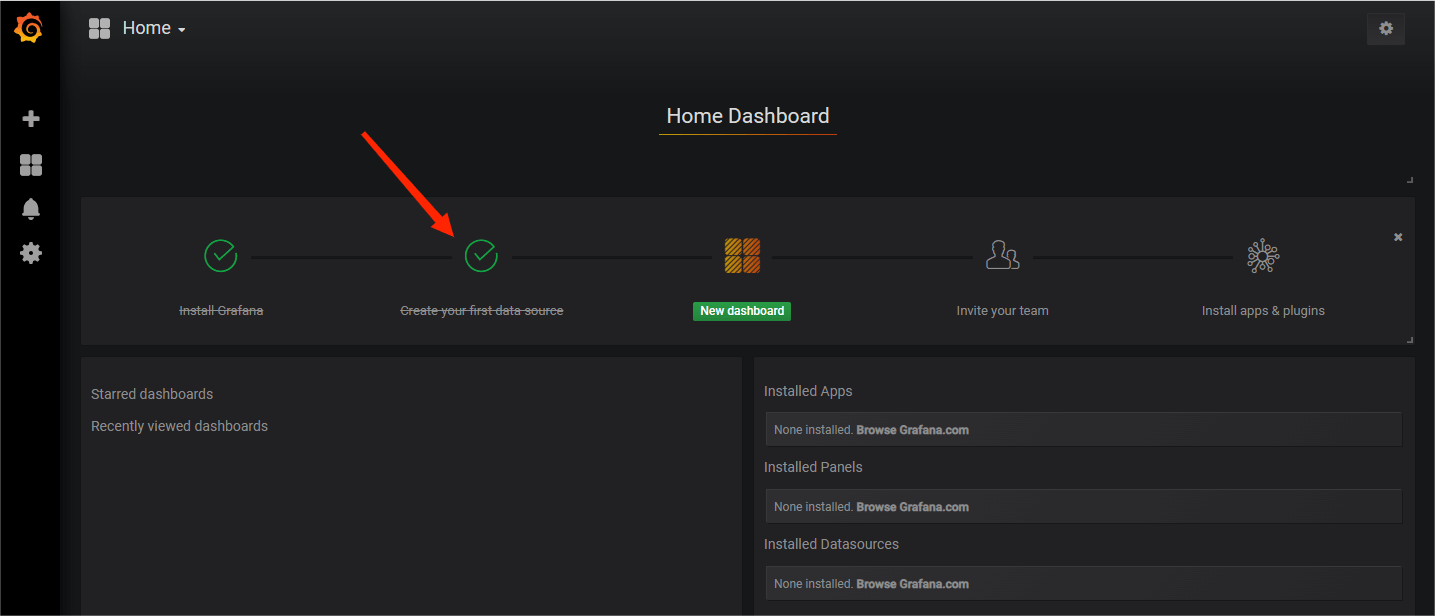Click the Install Grafana checkmark icon
The width and height of the screenshot is (1435, 616).
coord(221,255)
